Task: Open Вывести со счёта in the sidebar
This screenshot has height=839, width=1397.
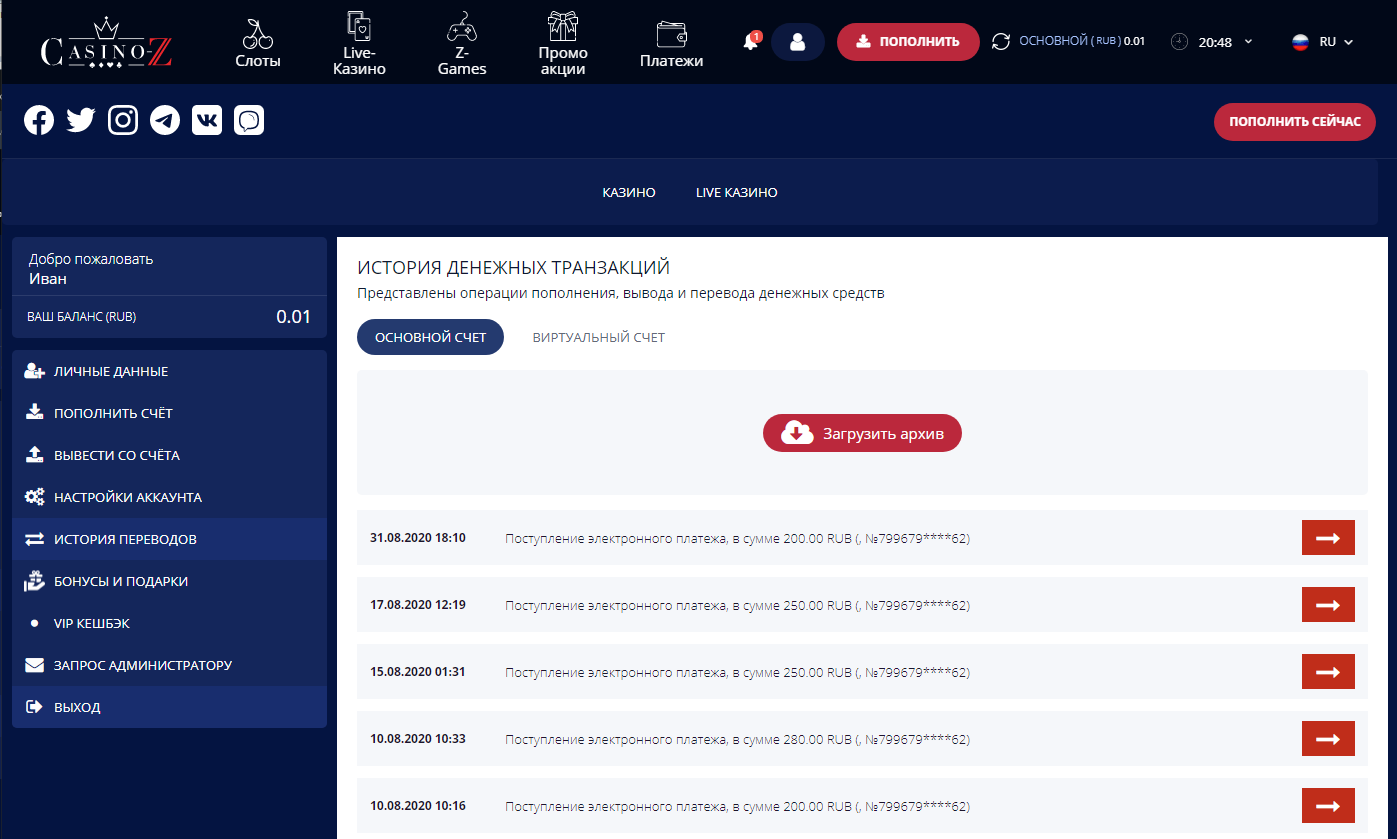Action: tap(169, 455)
